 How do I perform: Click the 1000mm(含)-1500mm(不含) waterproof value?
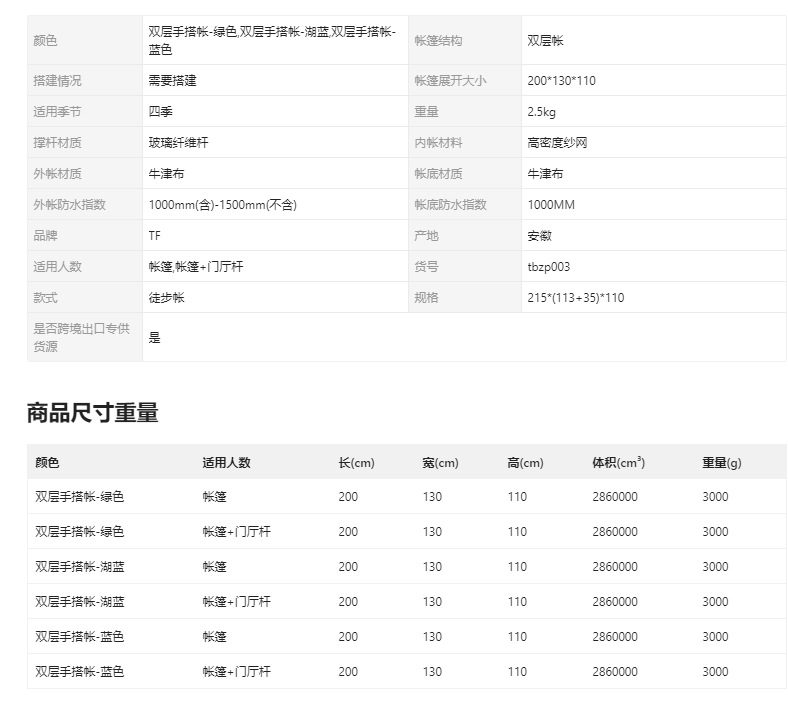click(x=223, y=205)
